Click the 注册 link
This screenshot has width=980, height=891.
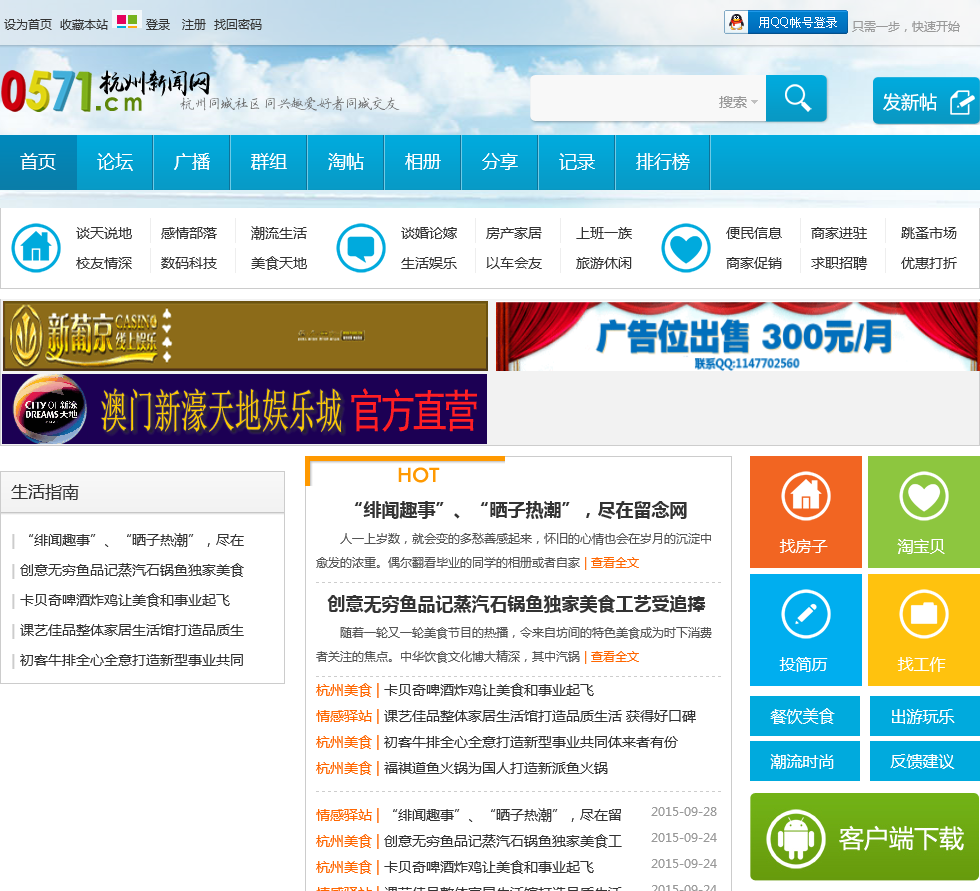pos(193,24)
